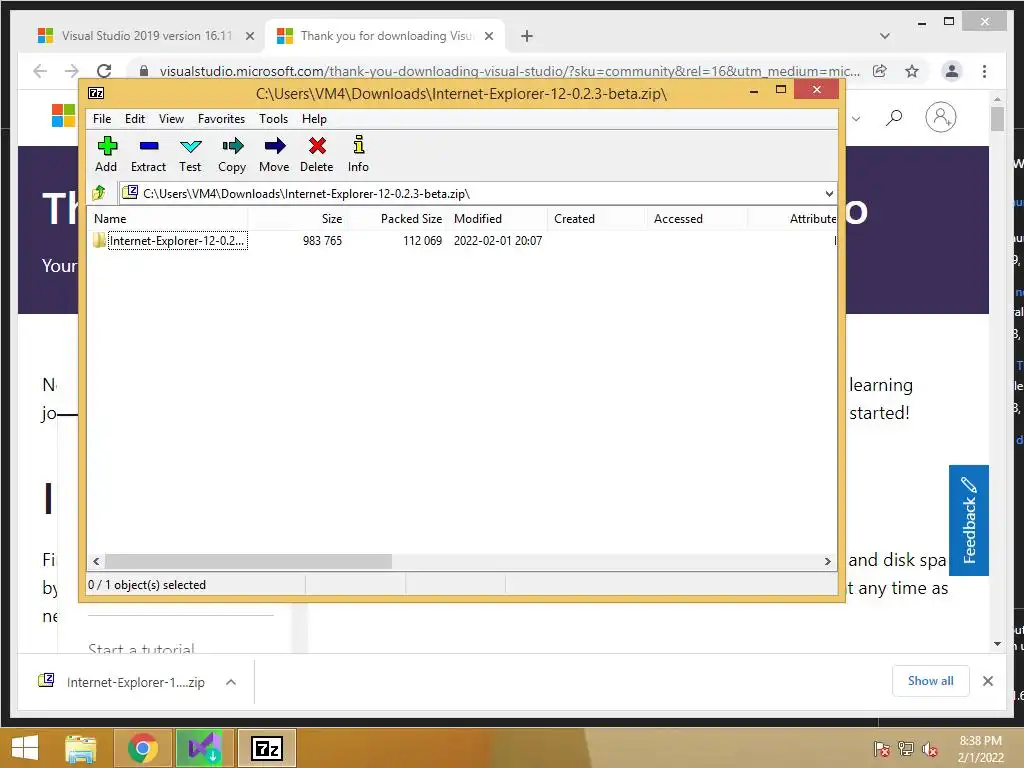Open the File menu

102,119
